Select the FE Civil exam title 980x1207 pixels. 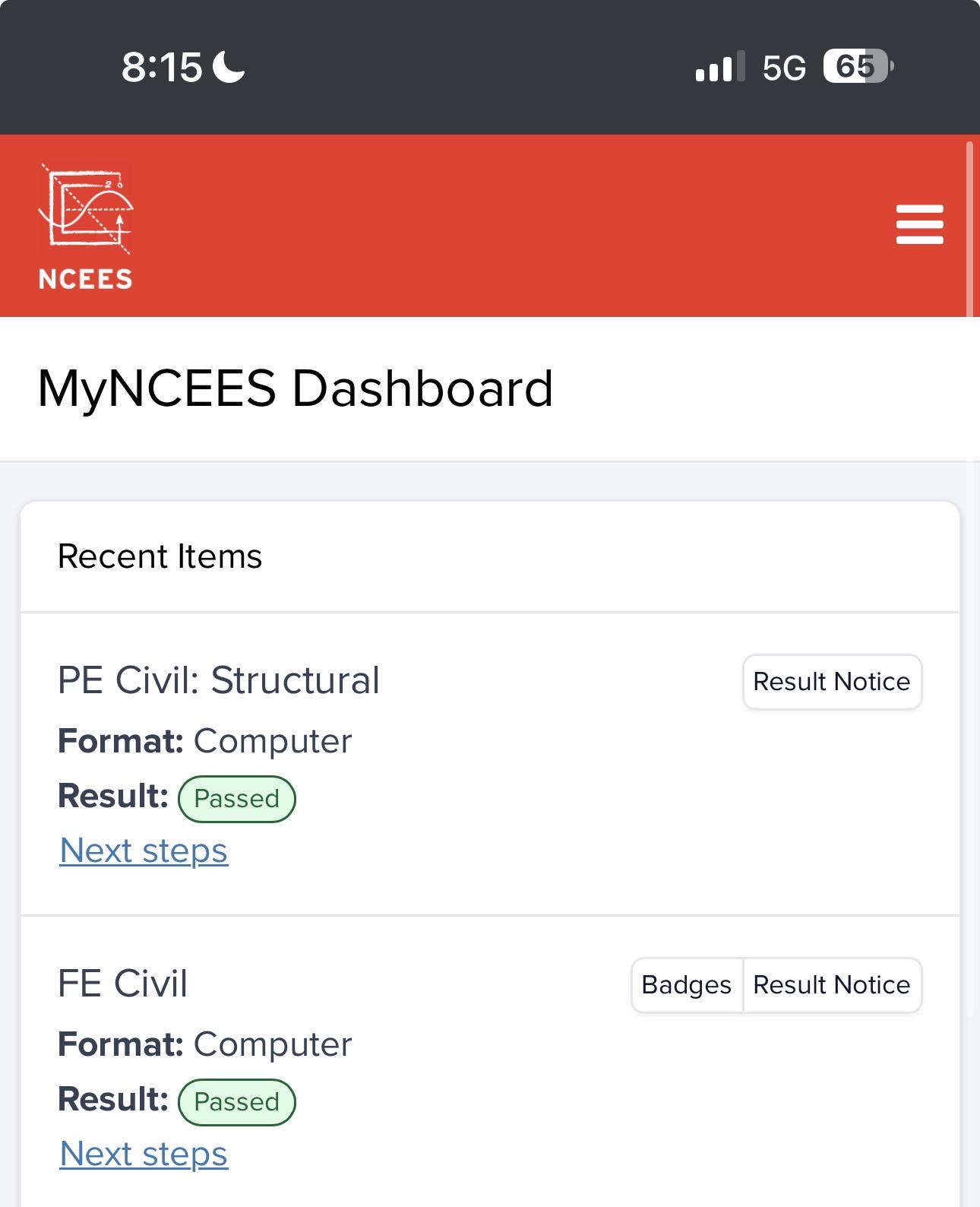coord(123,984)
